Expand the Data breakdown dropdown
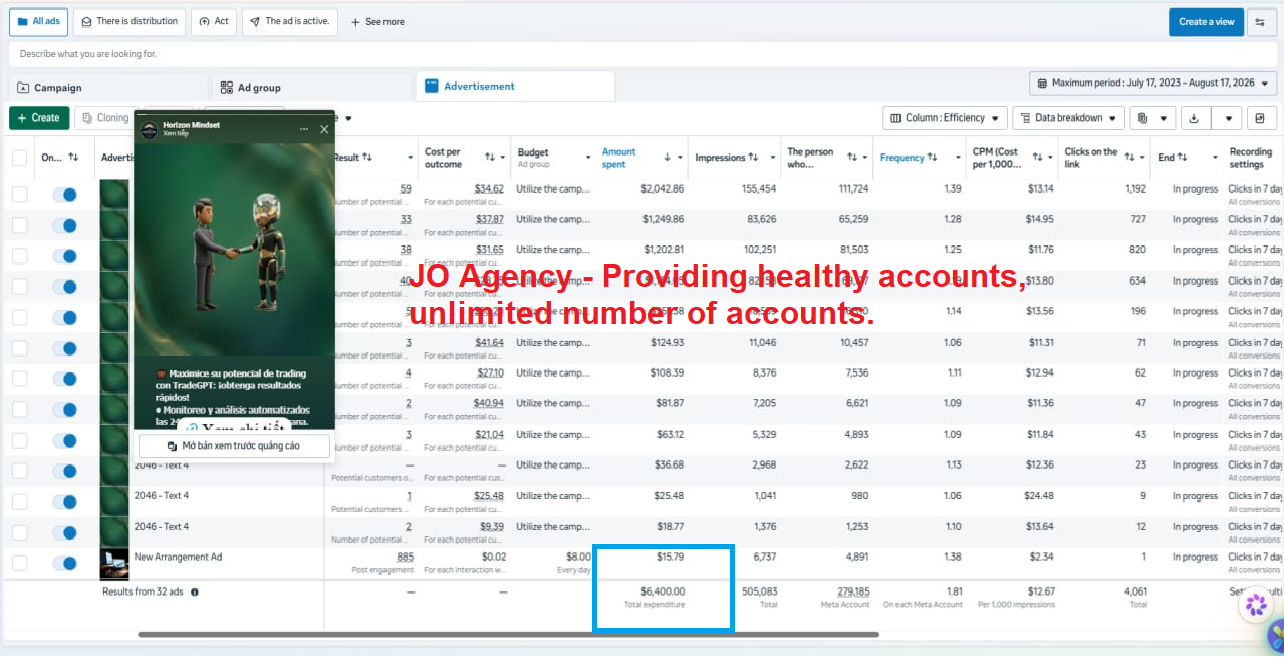The width and height of the screenshot is (1284, 658). pos(1068,118)
